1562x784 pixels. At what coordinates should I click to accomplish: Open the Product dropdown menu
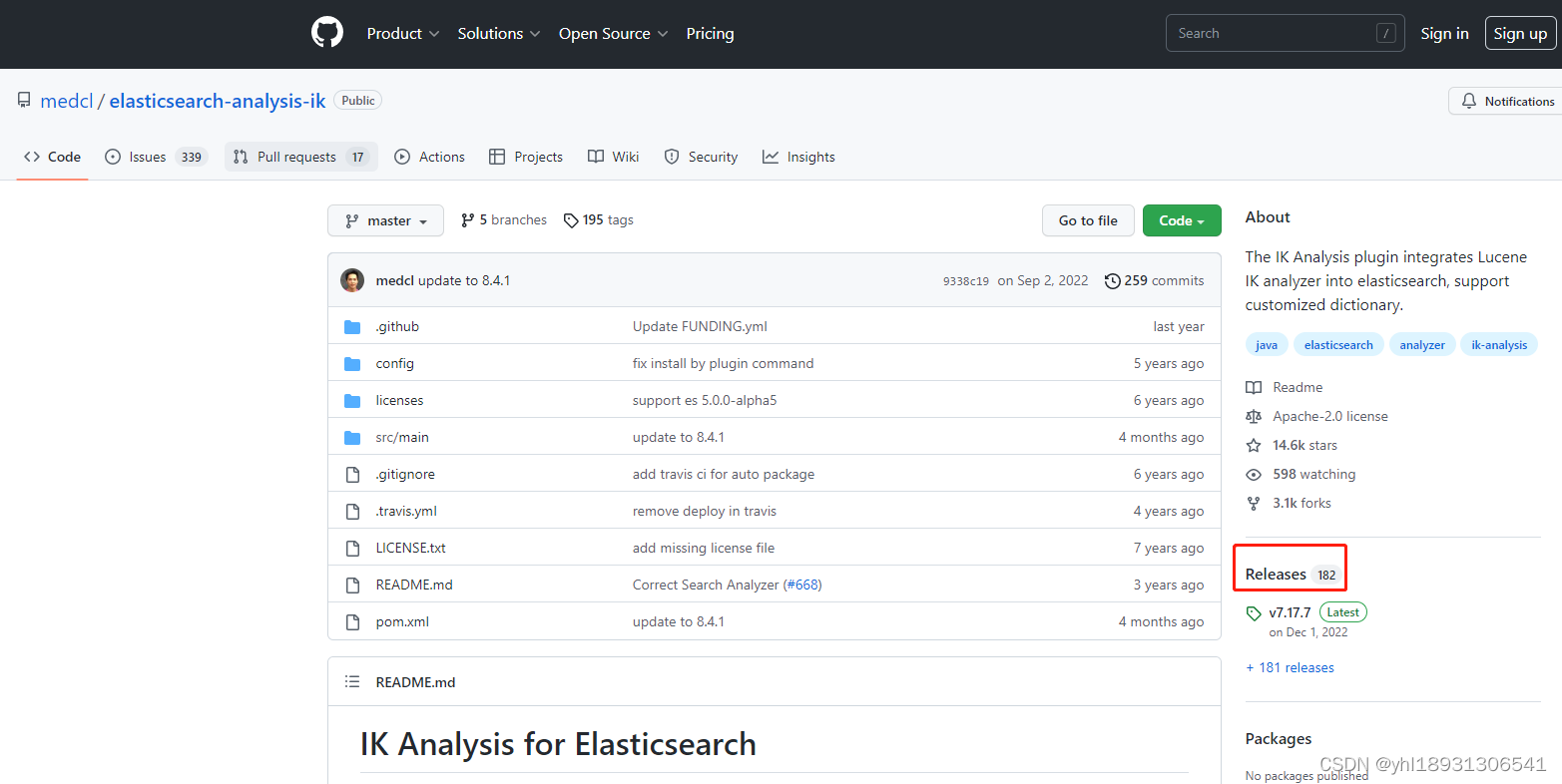[403, 33]
